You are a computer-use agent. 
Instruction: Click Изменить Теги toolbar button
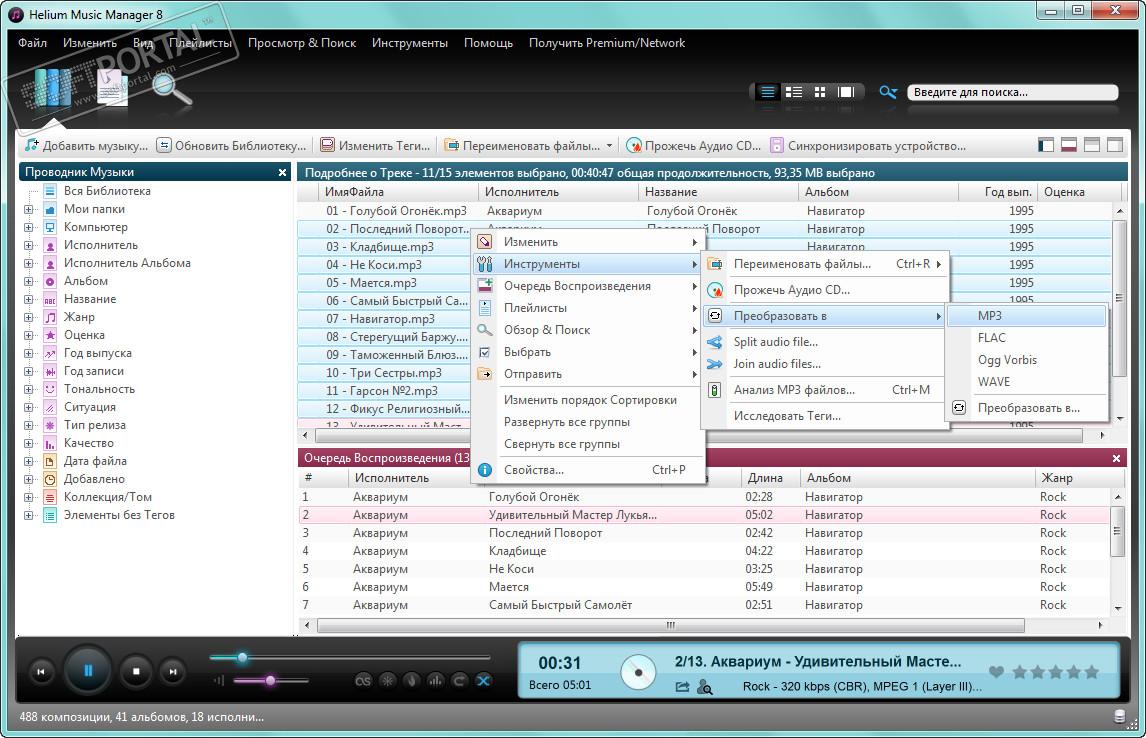tap(376, 146)
